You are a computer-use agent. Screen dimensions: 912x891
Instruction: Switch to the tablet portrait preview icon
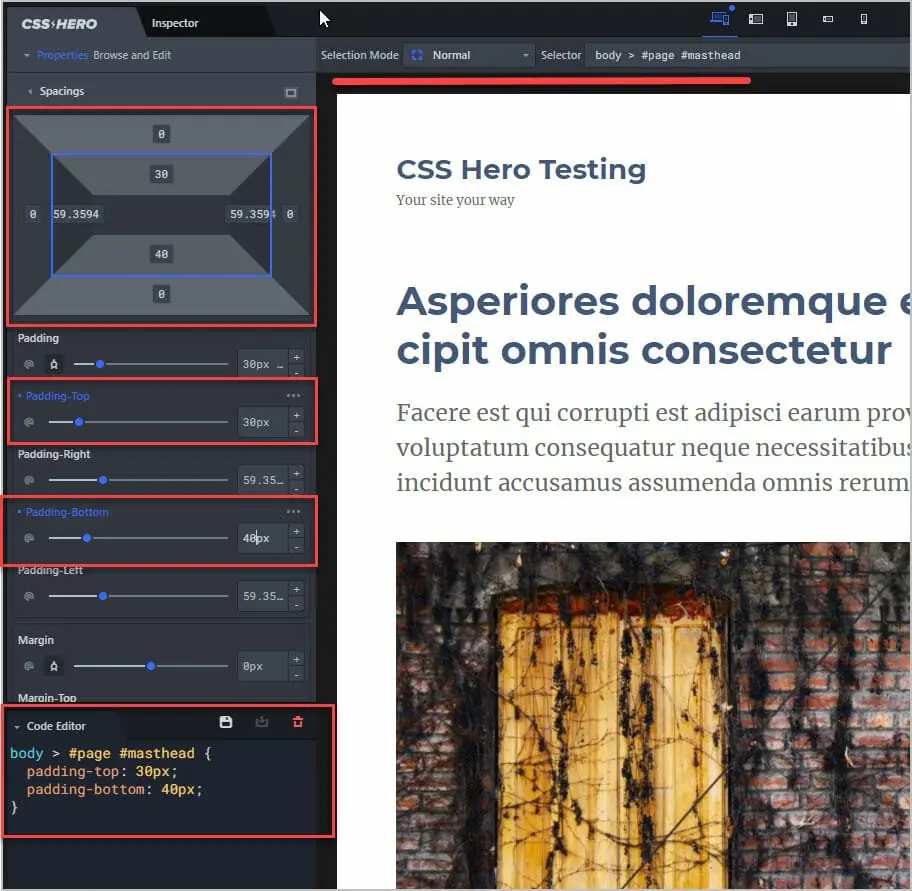[x=792, y=19]
